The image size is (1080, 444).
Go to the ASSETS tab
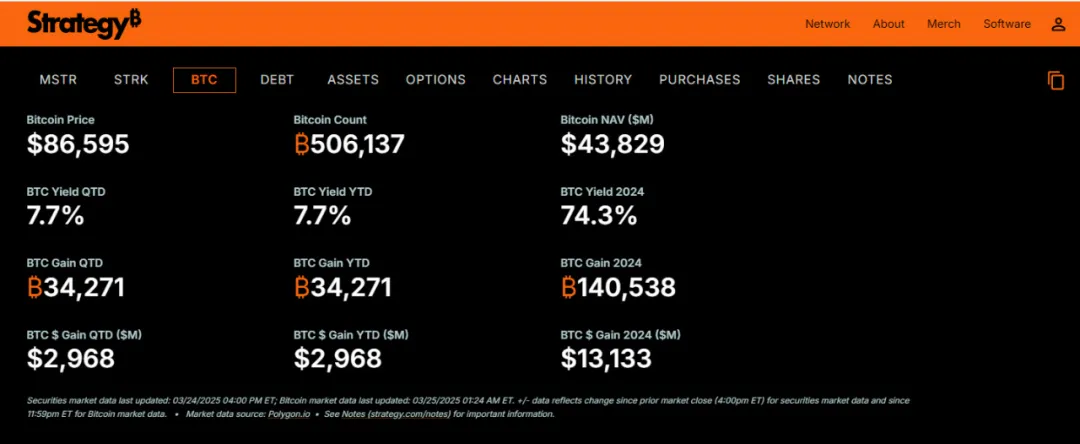click(353, 80)
